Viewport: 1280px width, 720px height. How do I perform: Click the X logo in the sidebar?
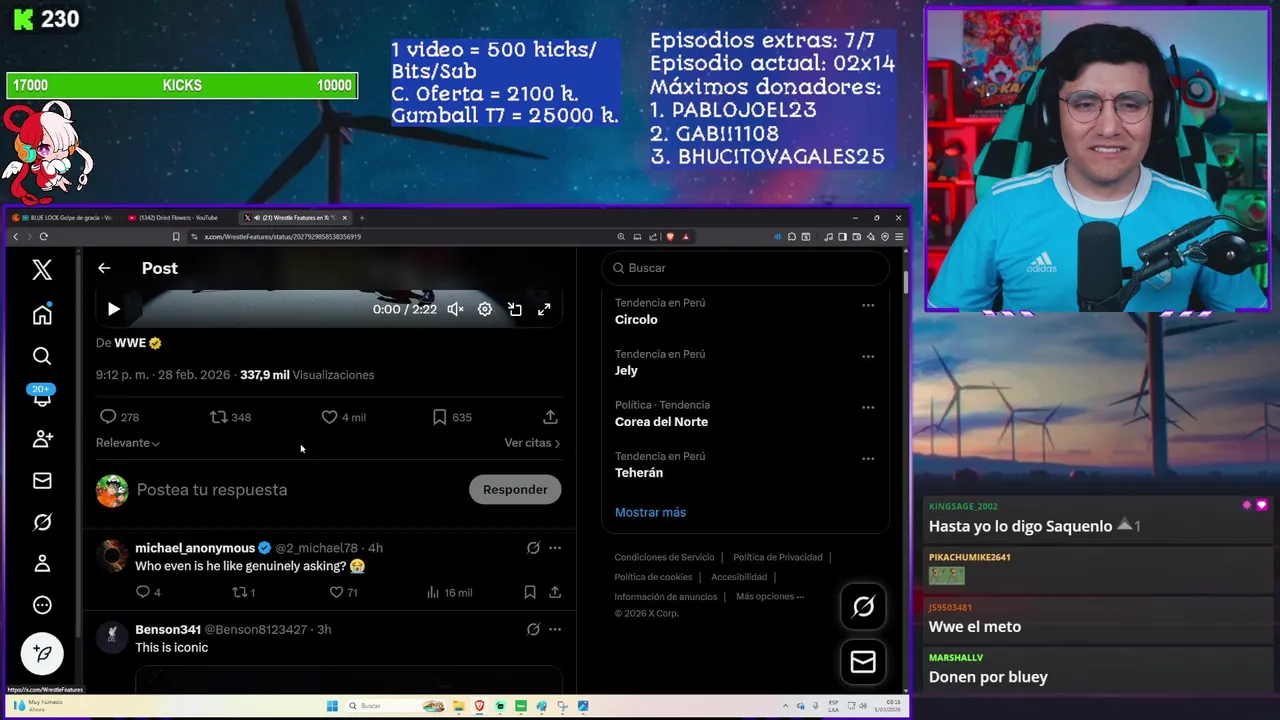point(42,269)
